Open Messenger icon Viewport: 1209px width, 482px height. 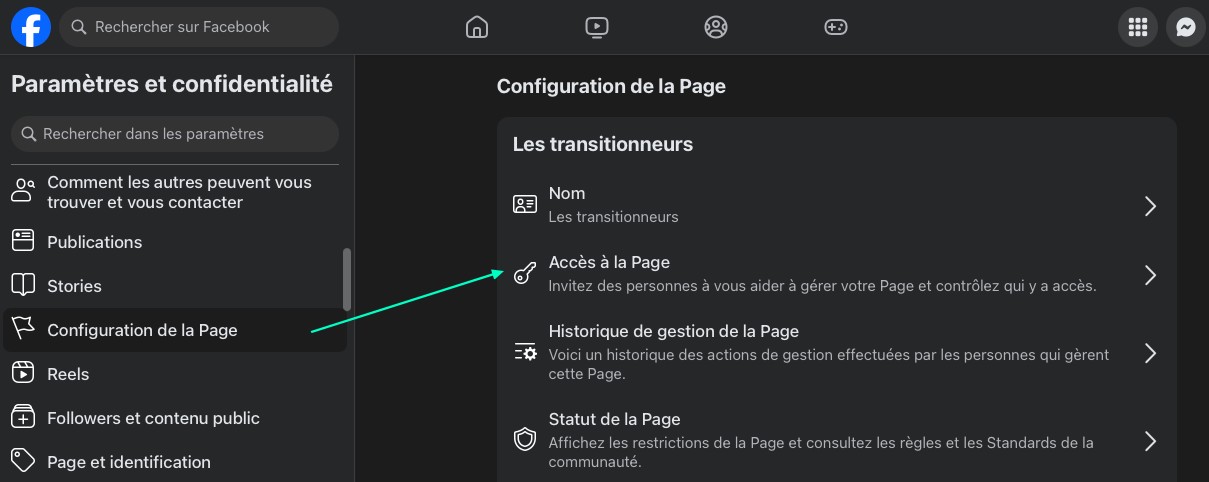click(x=1186, y=28)
